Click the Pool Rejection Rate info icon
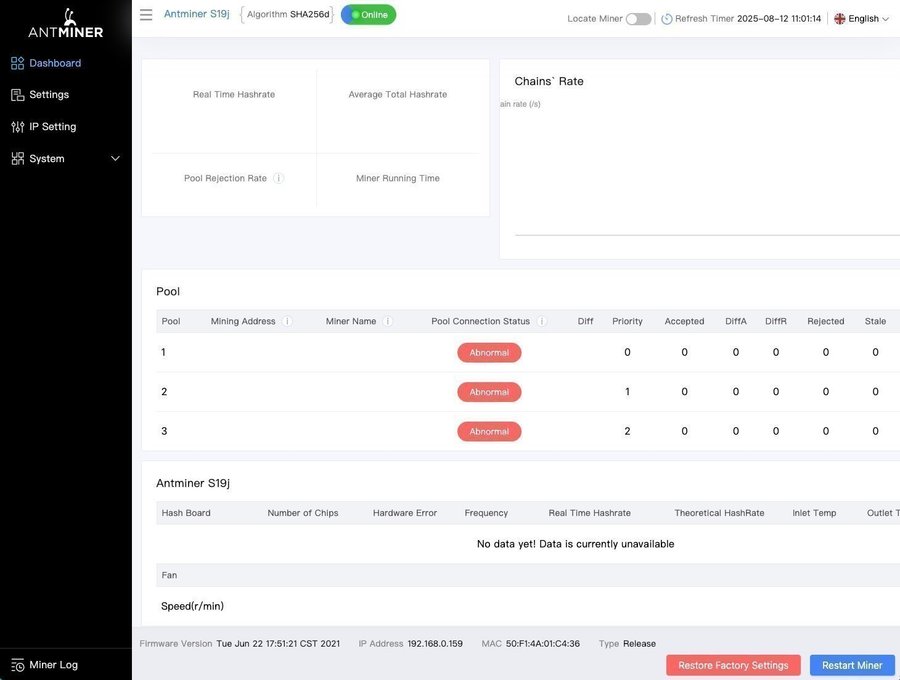 (x=279, y=178)
